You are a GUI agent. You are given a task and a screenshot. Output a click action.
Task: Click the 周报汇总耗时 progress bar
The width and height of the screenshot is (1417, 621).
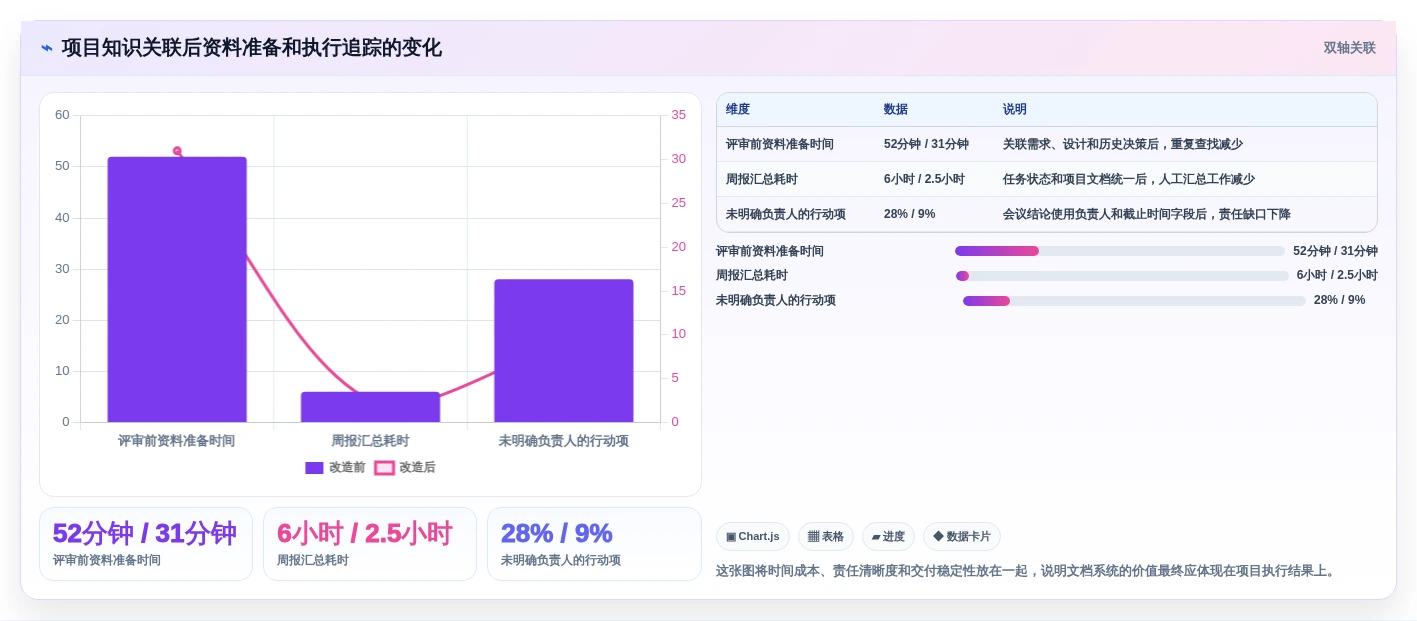[1122, 276]
